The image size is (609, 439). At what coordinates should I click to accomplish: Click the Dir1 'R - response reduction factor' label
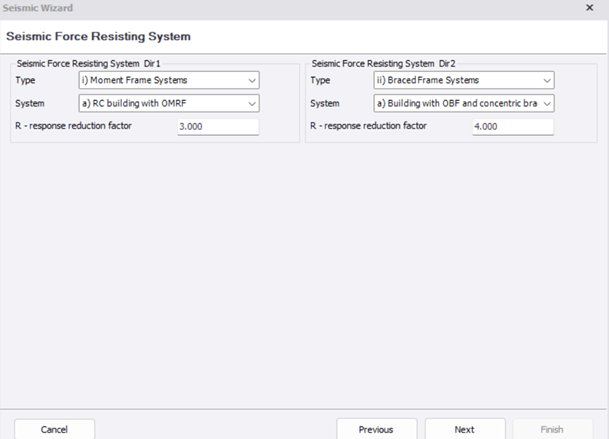[x=73, y=126]
